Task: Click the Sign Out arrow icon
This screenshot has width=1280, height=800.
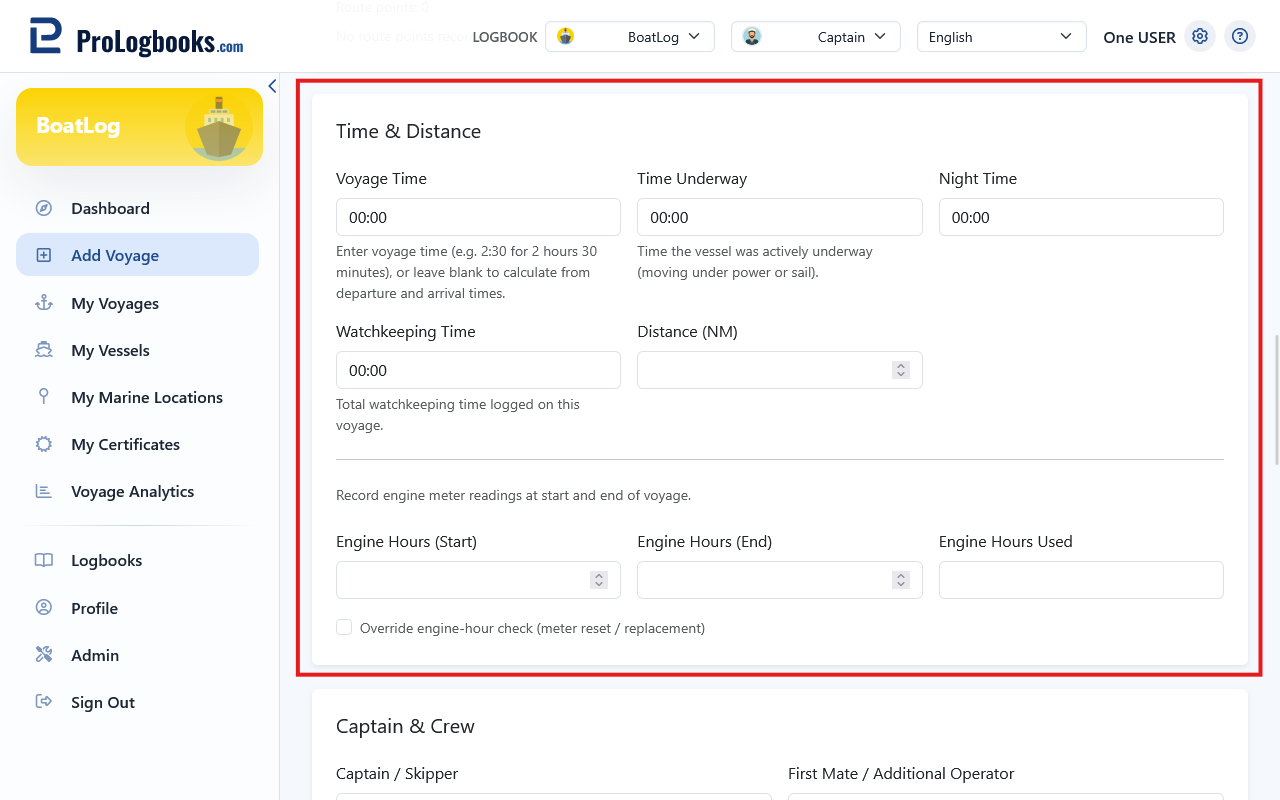Action: [44, 702]
